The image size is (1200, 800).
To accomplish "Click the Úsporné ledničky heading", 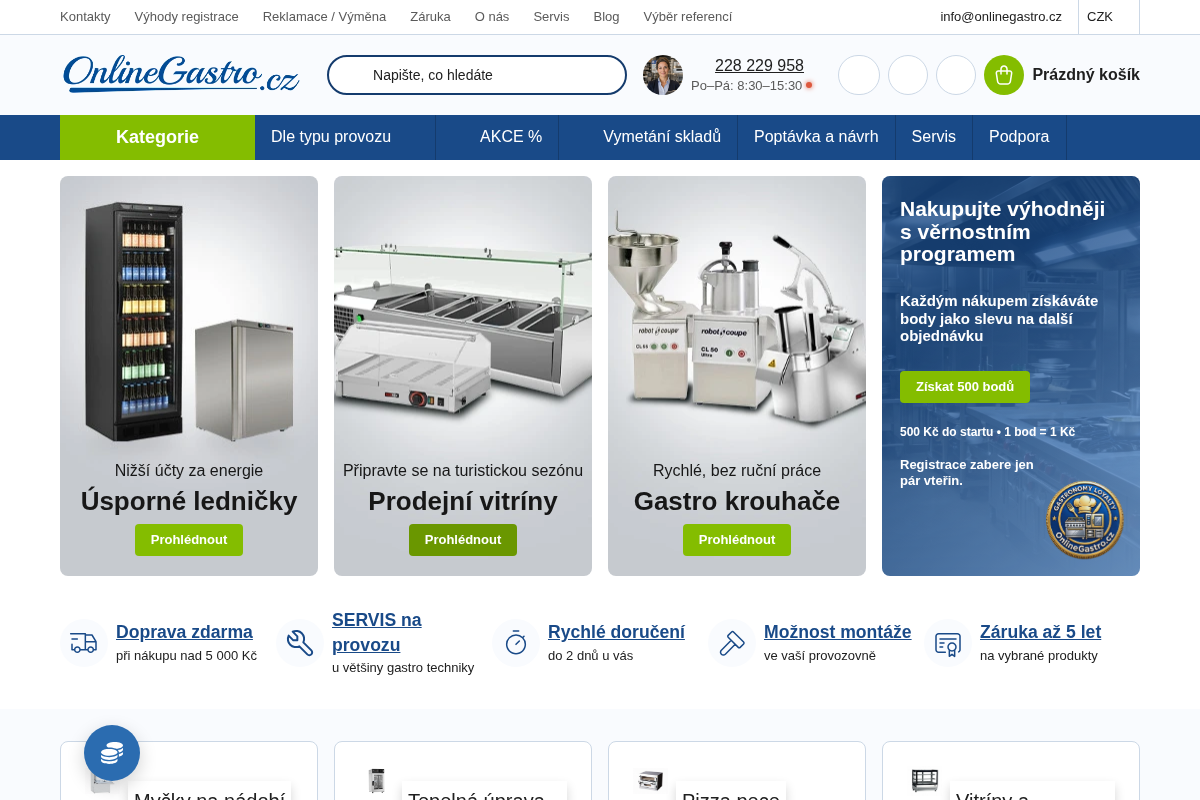I will coord(189,501).
